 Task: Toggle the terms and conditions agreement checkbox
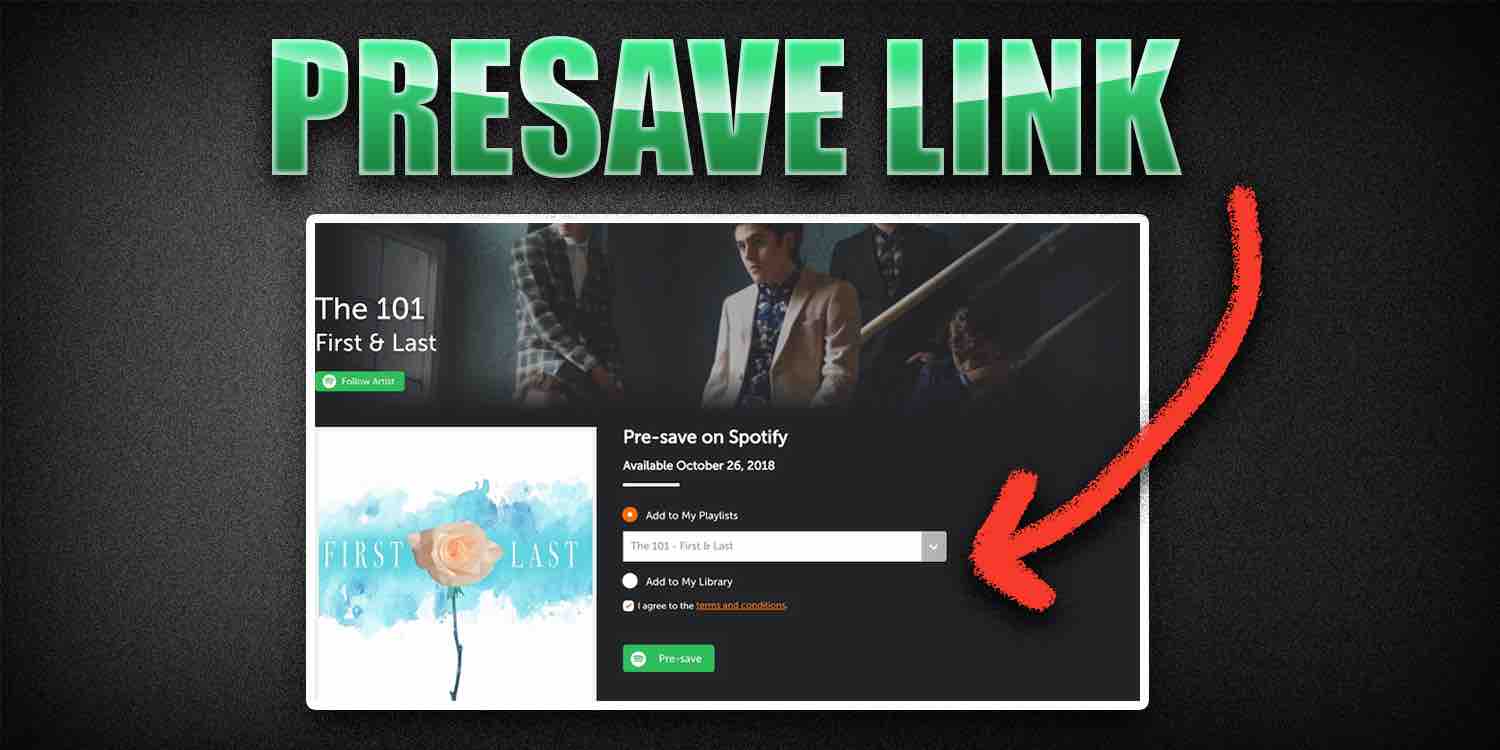[628, 606]
